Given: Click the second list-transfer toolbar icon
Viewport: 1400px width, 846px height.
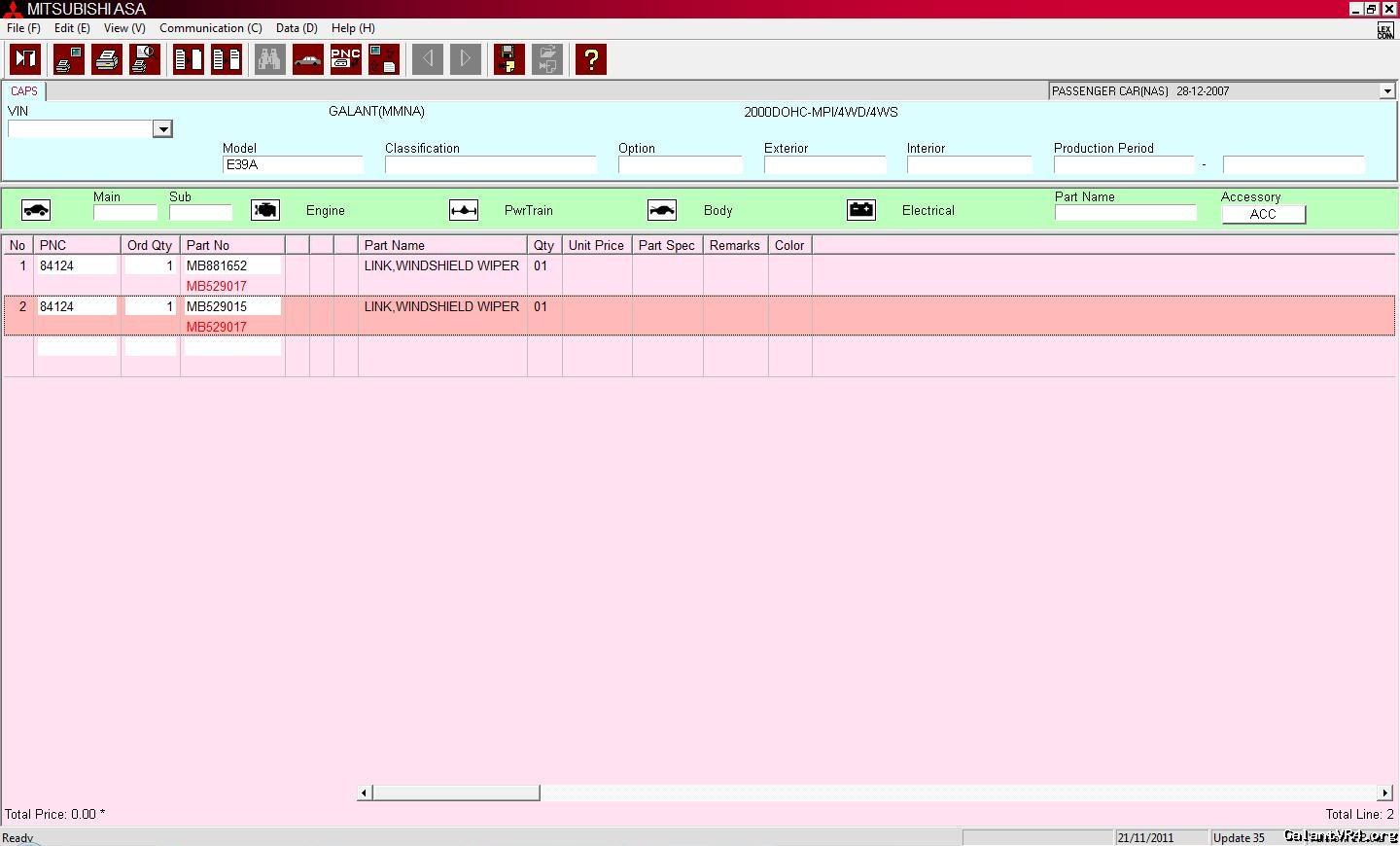Looking at the screenshot, I should click(x=227, y=59).
